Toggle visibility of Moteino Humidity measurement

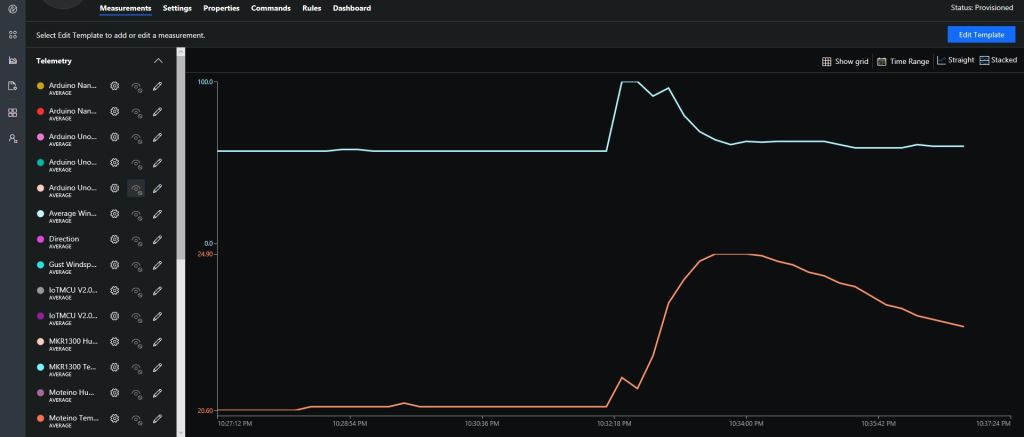[136, 393]
